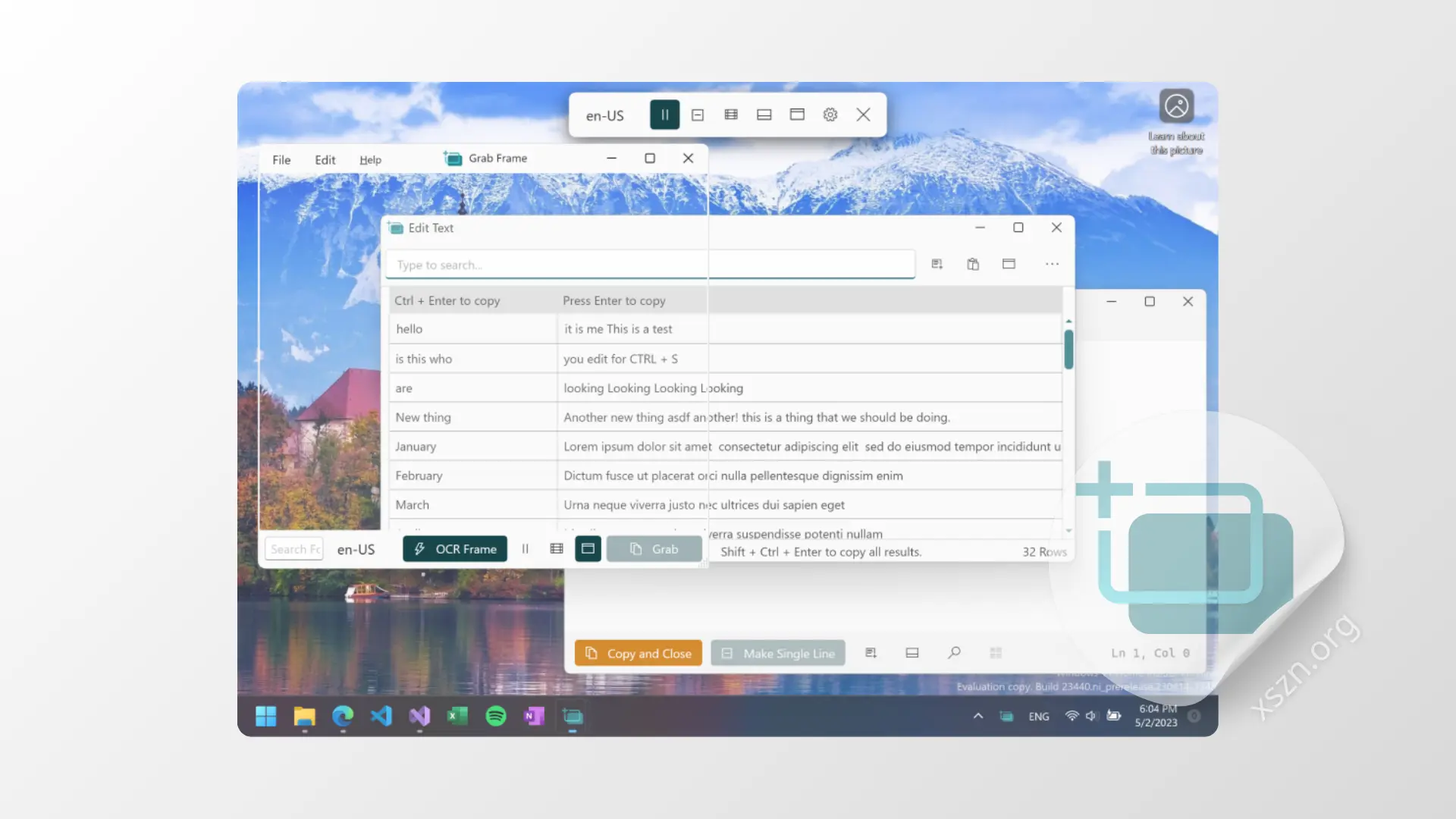
Task: Open the Edit menu
Action: pos(325,160)
